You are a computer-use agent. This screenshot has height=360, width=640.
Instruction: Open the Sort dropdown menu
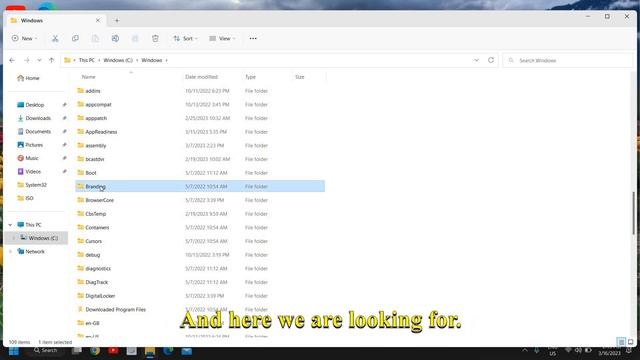[x=185, y=38]
